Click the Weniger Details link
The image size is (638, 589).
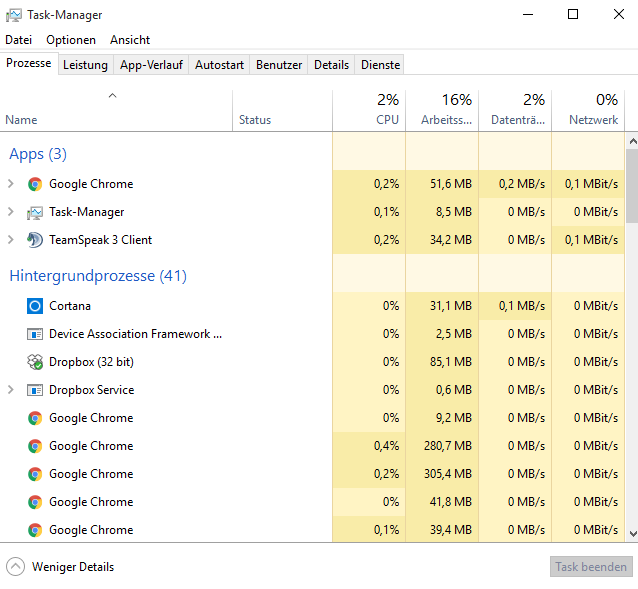[x=73, y=567]
